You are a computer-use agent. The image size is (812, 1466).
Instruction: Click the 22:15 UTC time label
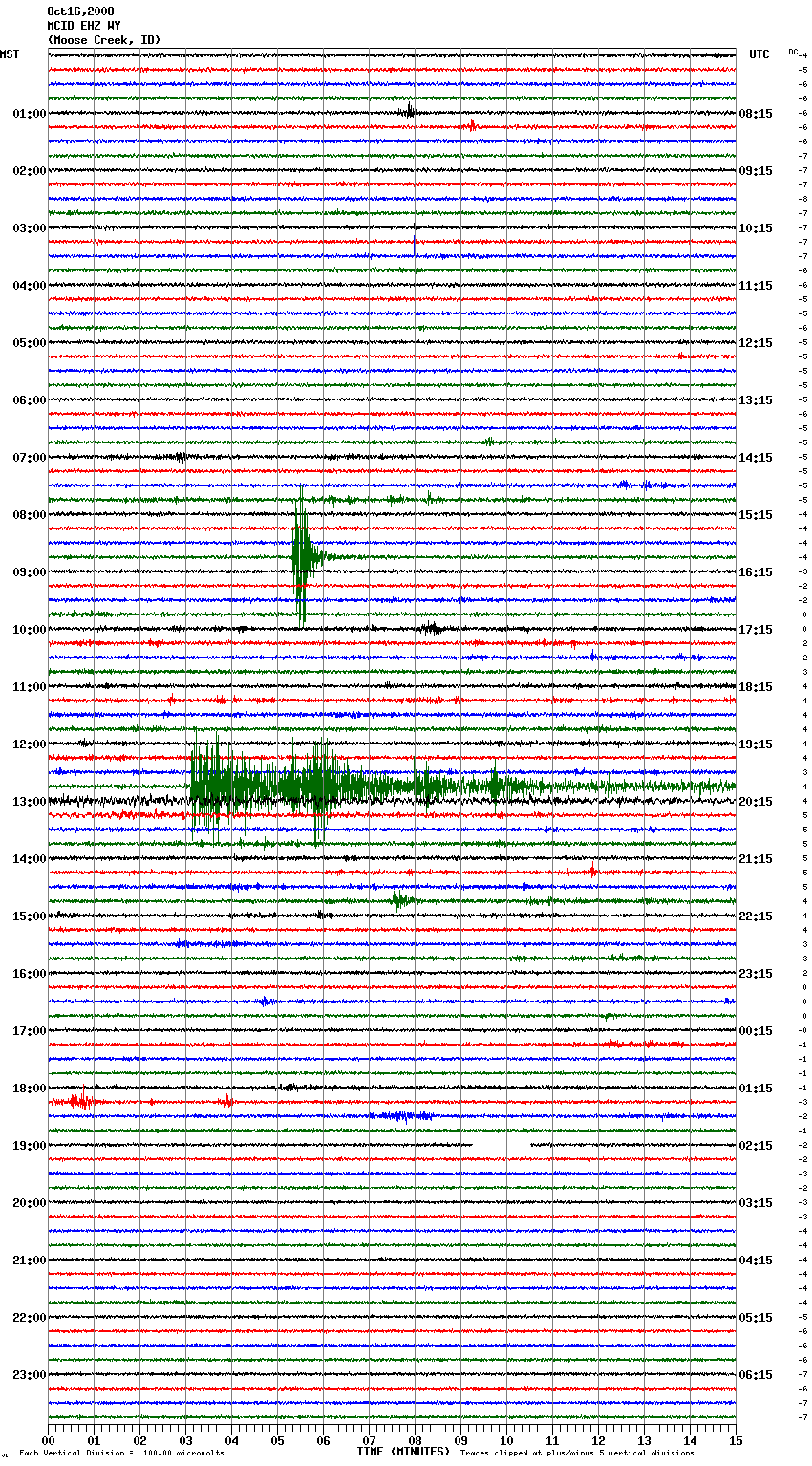[756, 916]
